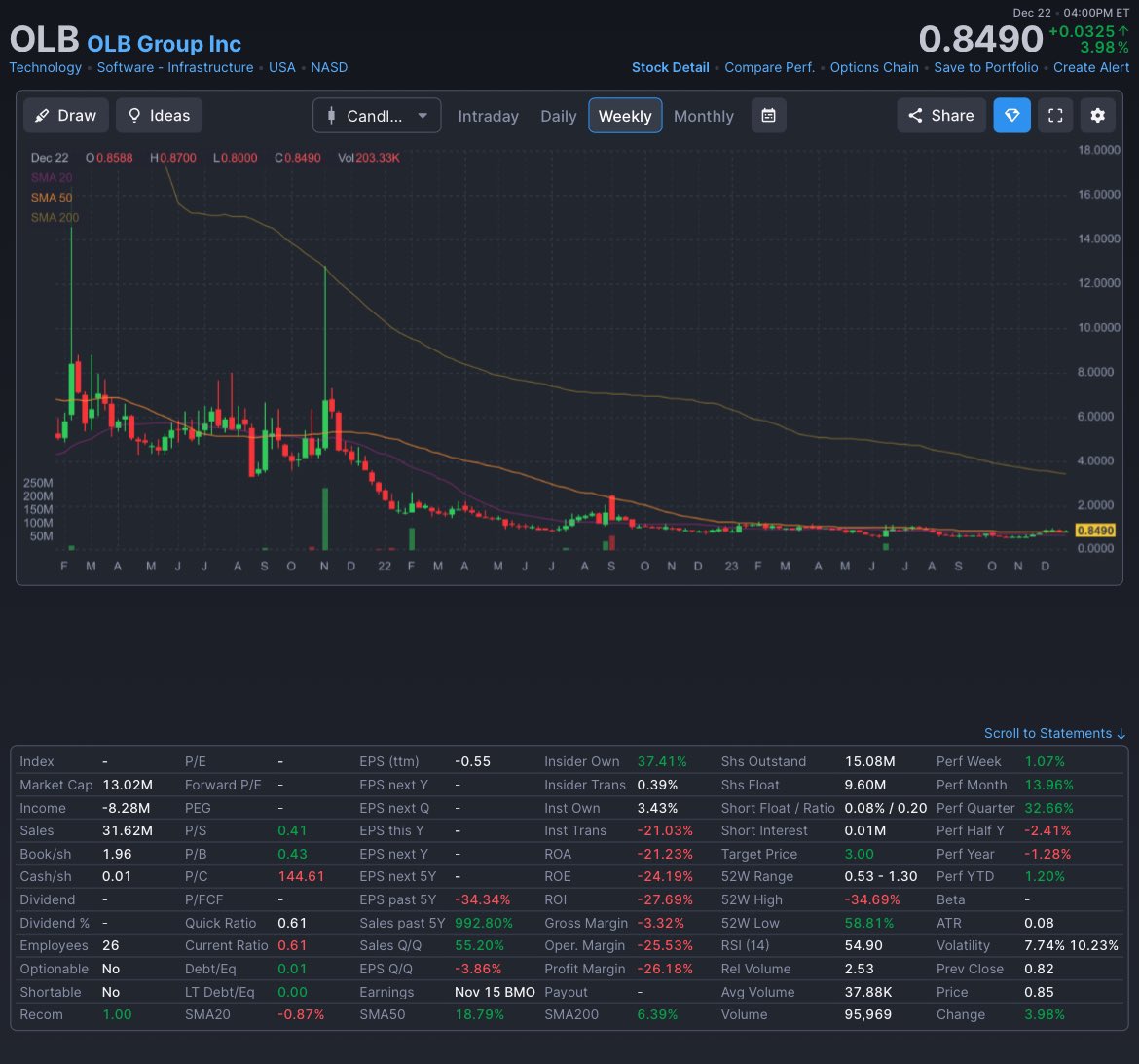Toggle the SMA 20 legend label
Viewport: 1139px width, 1064px height.
pos(52,177)
